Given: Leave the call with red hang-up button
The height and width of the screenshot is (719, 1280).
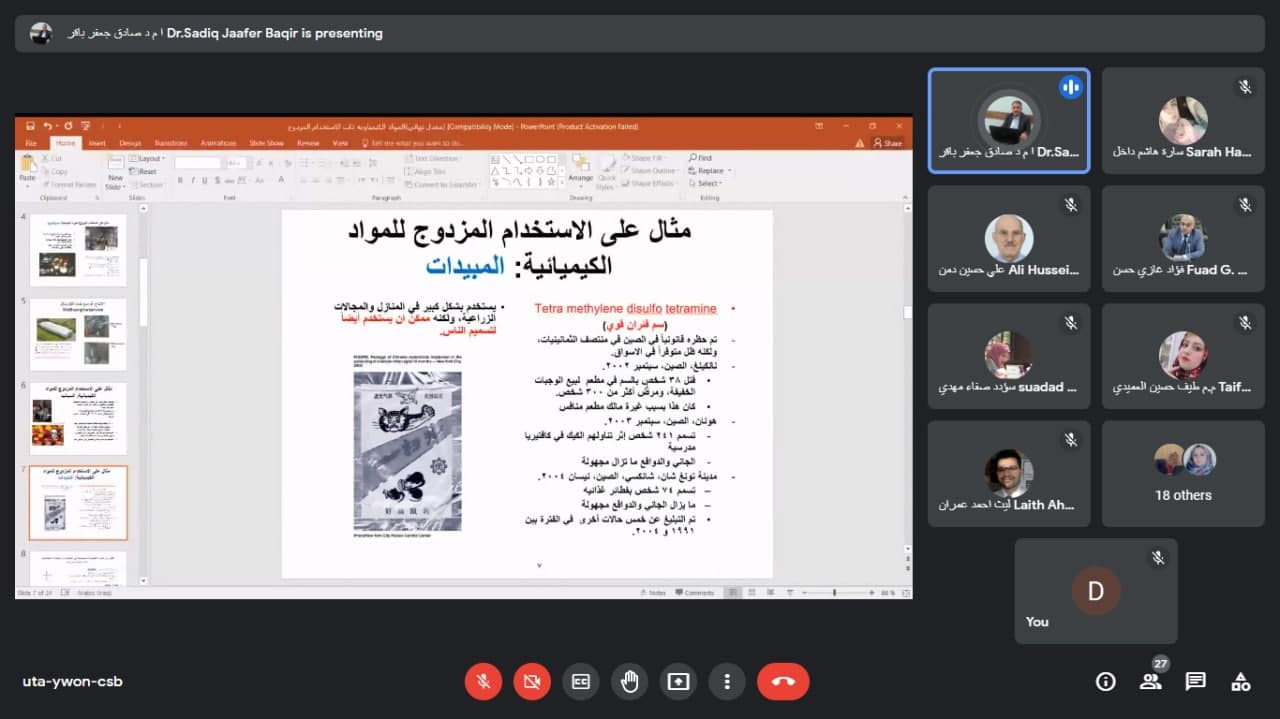Looking at the screenshot, I should click(x=783, y=682).
